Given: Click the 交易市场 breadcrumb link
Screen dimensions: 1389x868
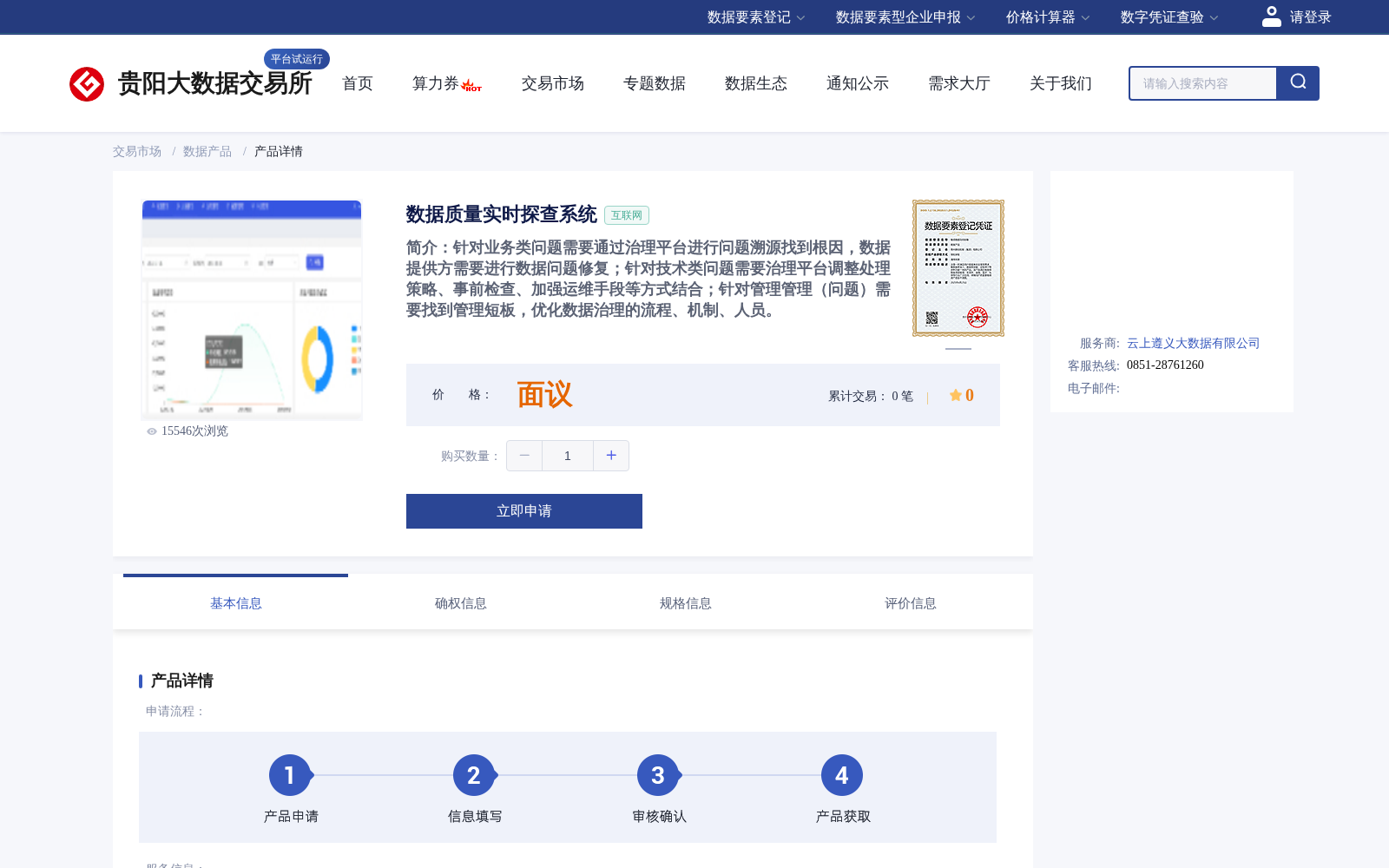Looking at the screenshot, I should (x=137, y=152).
